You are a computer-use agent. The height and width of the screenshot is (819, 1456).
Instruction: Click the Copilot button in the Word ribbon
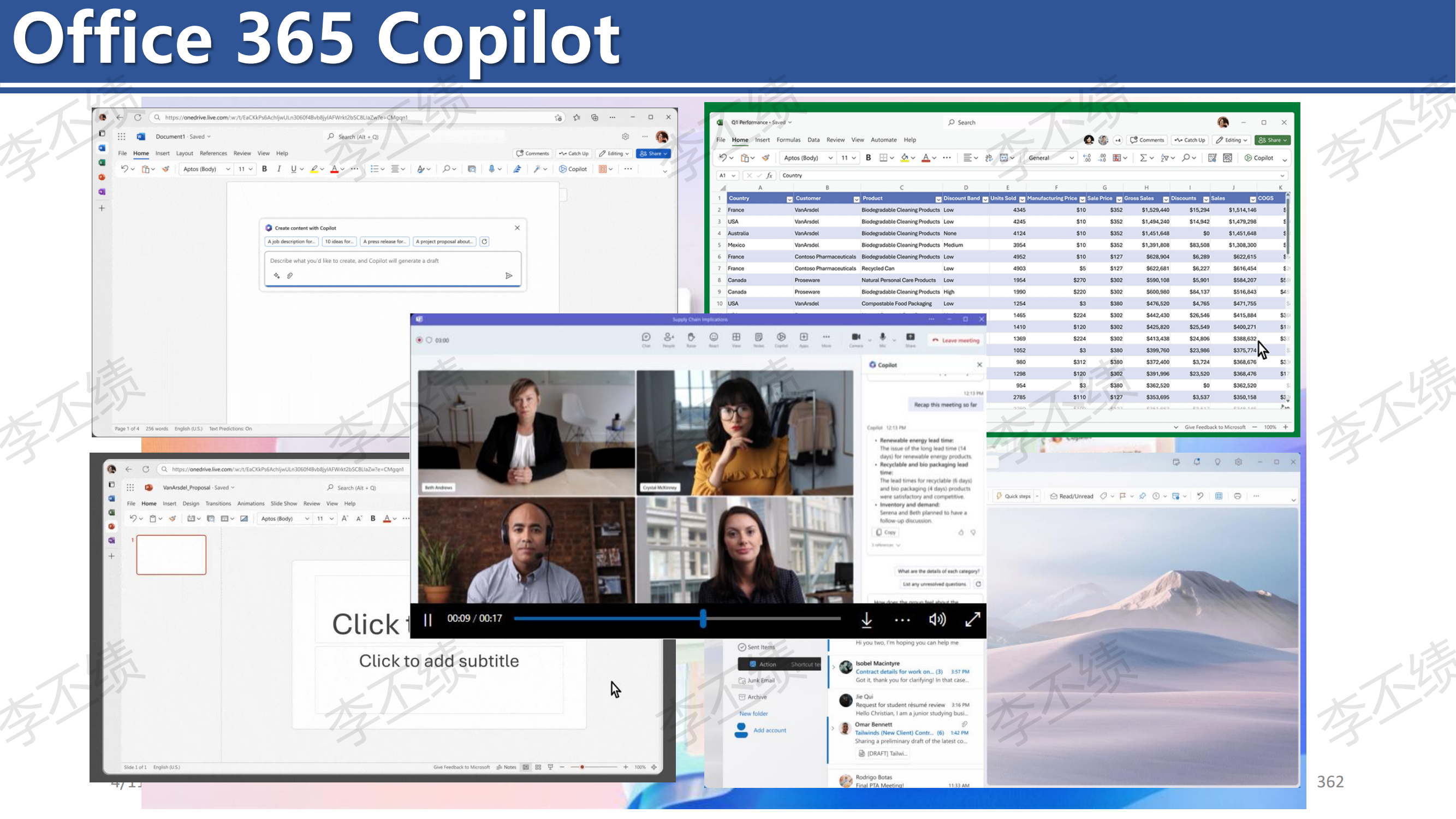coord(573,169)
